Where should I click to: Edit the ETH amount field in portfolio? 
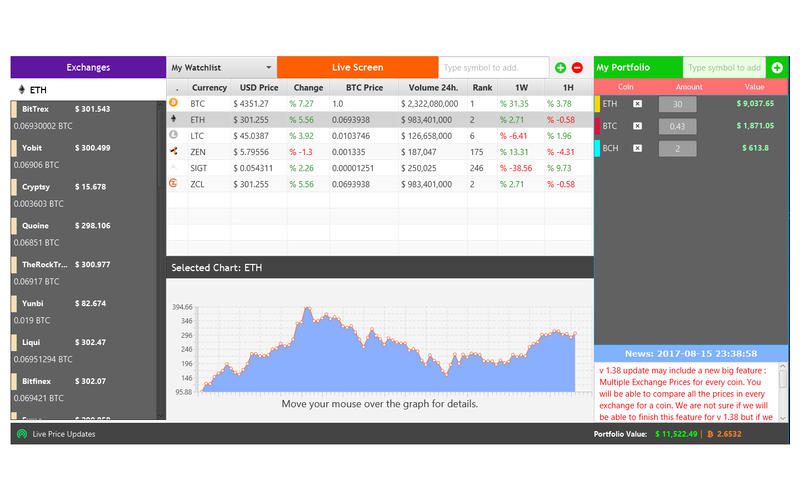click(x=677, y=104)
